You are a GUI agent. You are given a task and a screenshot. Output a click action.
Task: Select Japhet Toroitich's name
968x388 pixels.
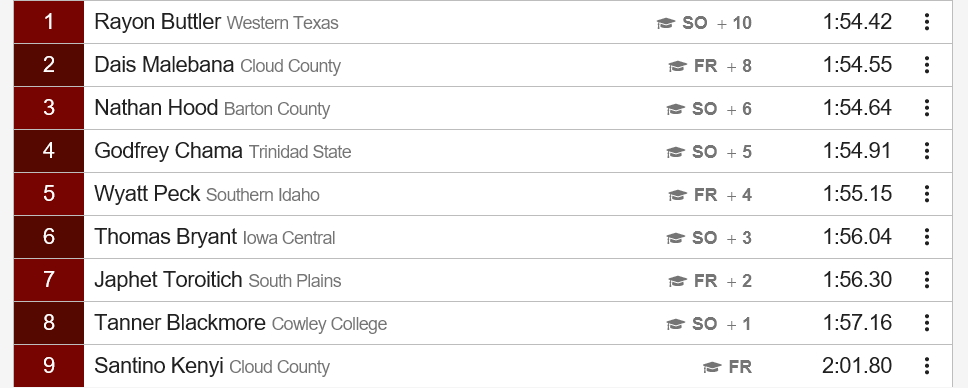[x=168, y=280]
